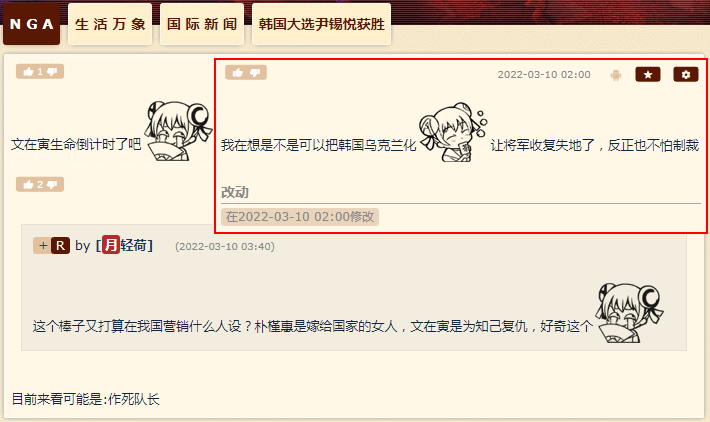
Task: Open the 国际新闻 board
Action: pos(202,24)
